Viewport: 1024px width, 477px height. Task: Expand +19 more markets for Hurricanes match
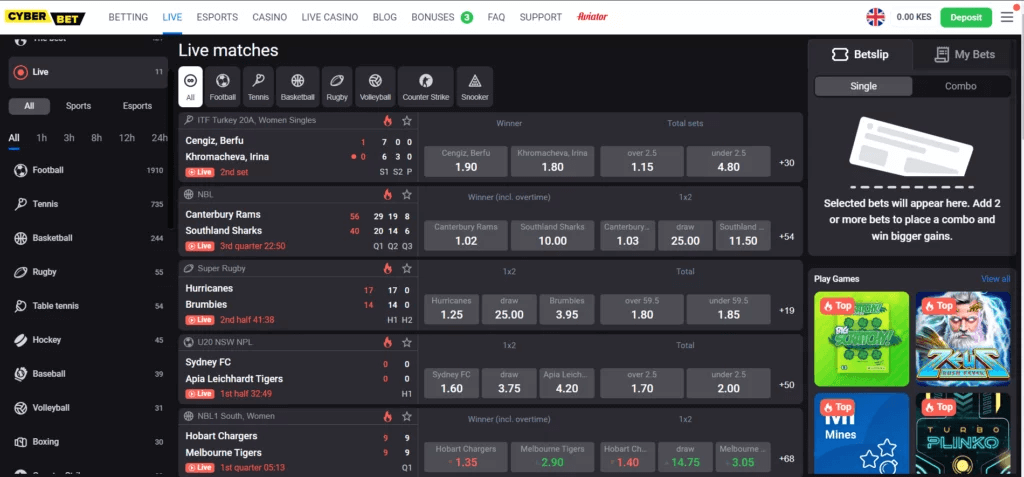[x=786, y=310]
